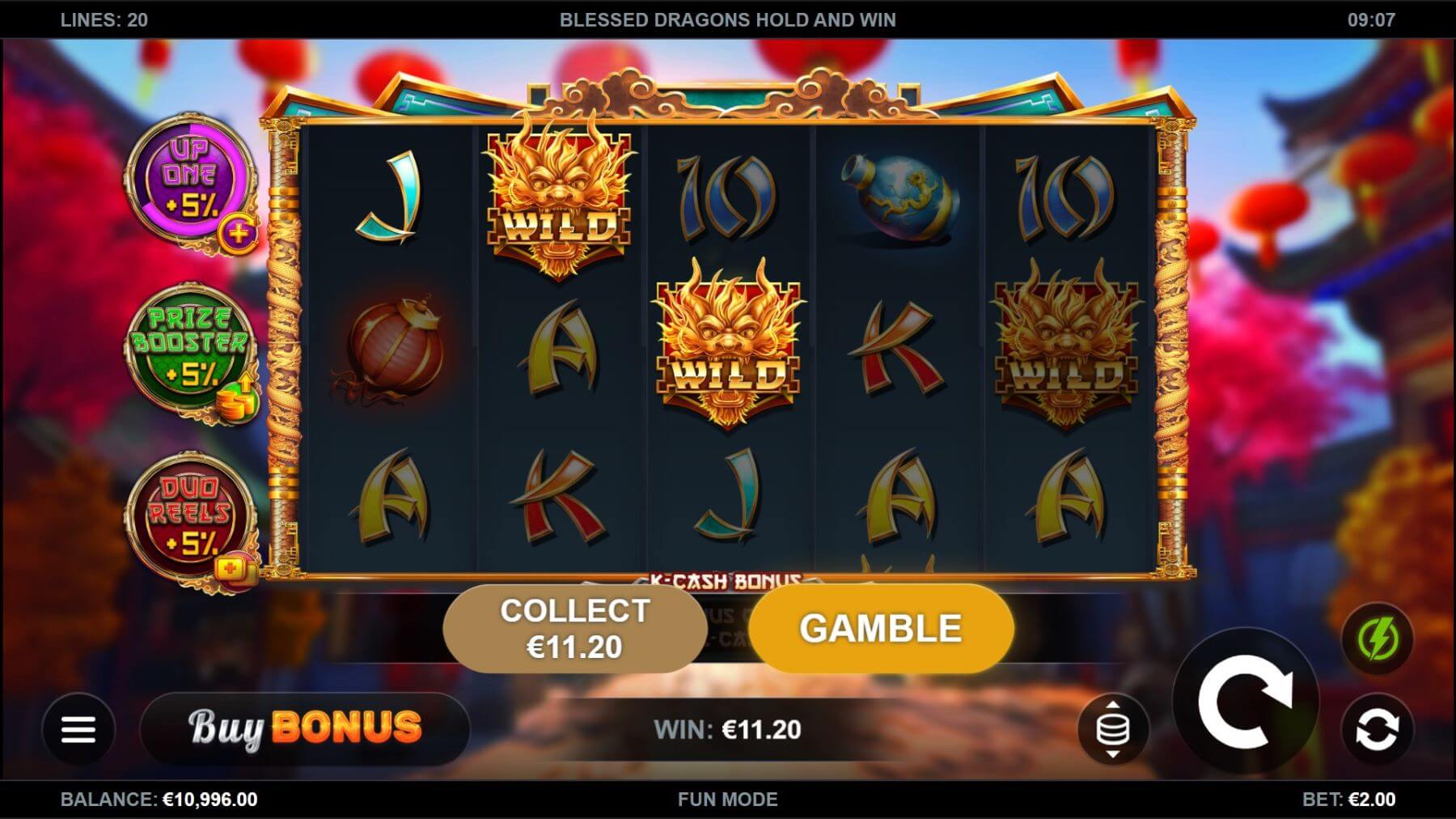
Task: Open the bet size coin selector
Action: pos(1113,729)
